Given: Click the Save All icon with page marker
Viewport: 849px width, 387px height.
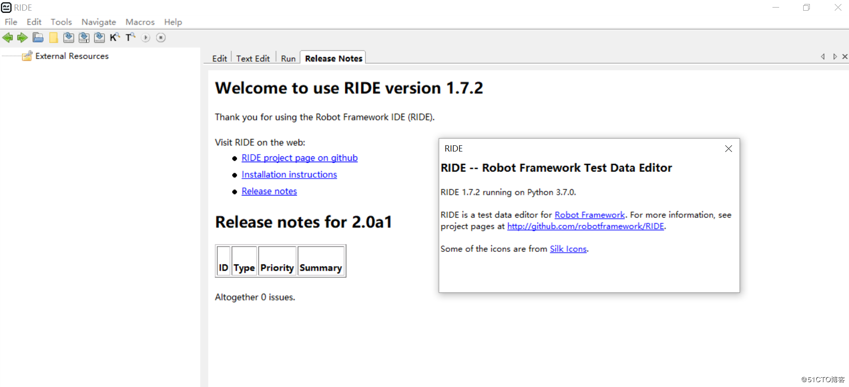Looking at the screenshot, I should click(x=84, y=37).
